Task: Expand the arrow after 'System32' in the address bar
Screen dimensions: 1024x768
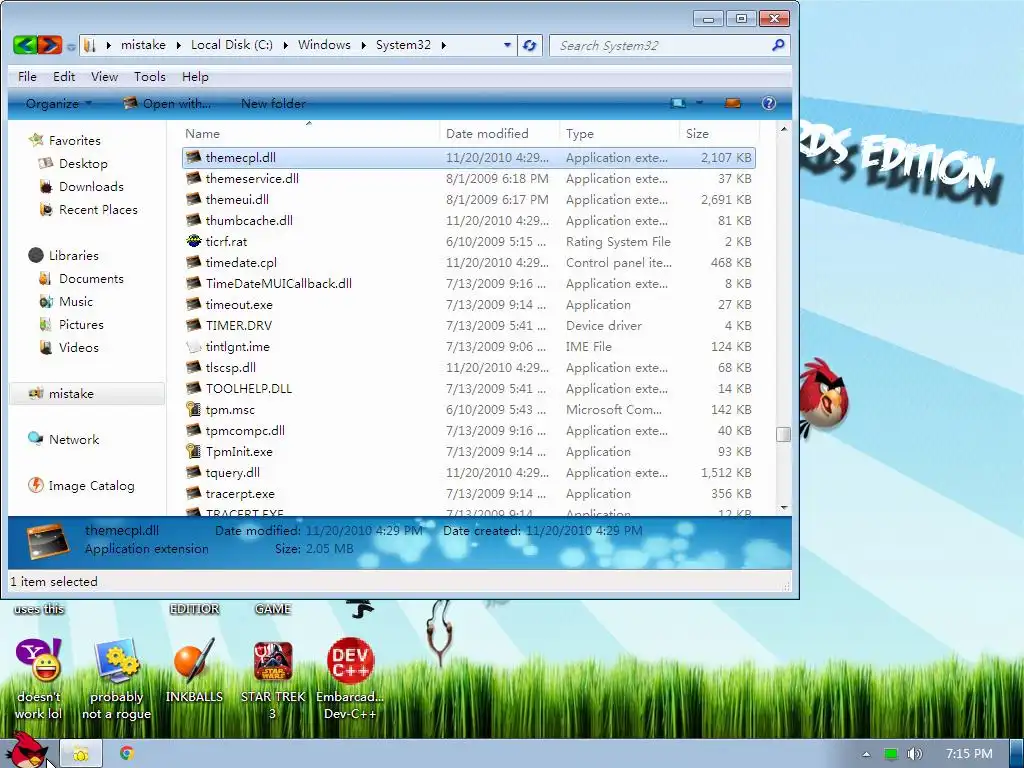Action: 443,45
